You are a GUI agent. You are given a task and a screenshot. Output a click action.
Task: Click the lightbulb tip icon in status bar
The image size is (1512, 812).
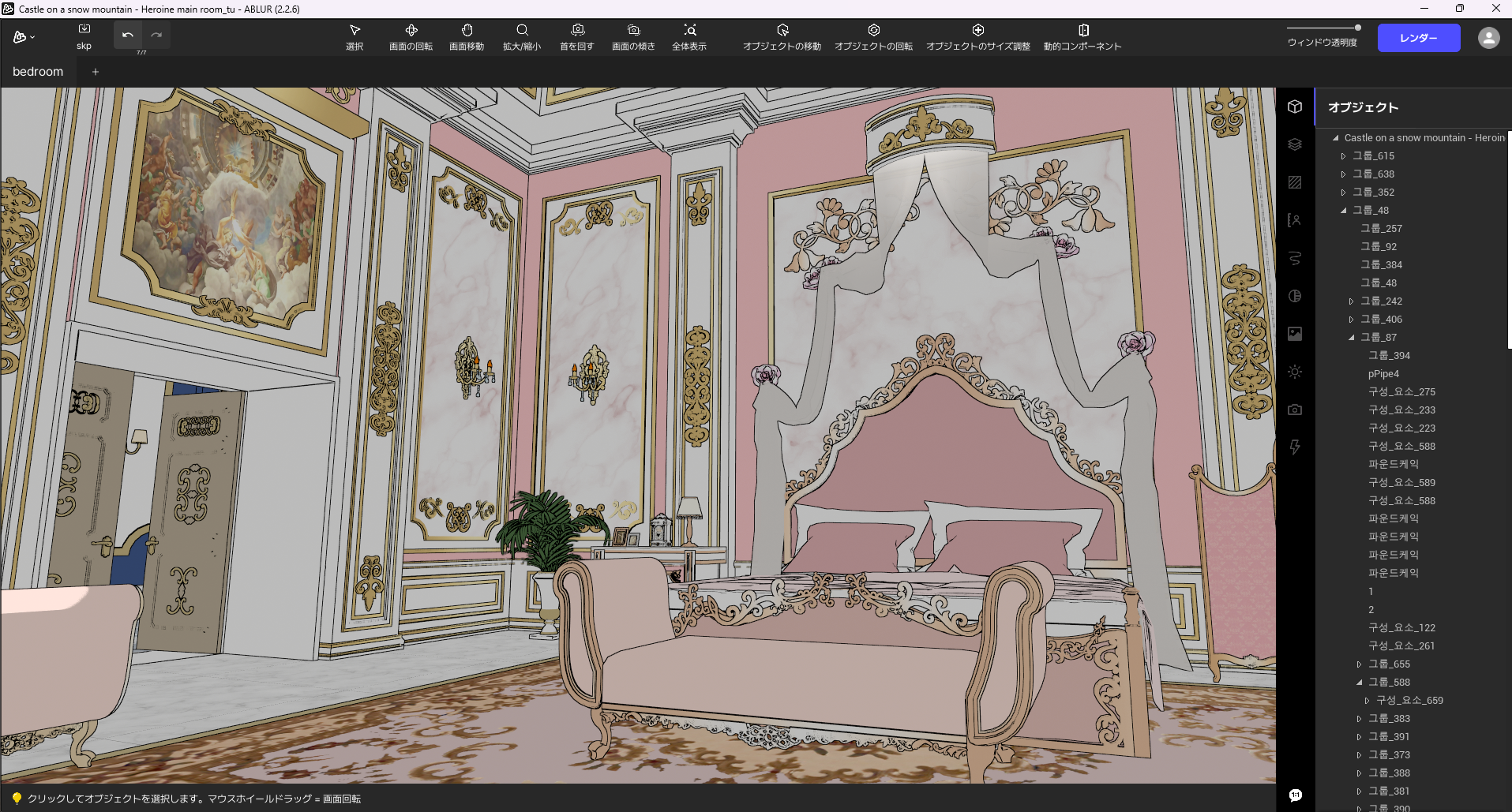(x=17, y=799)
